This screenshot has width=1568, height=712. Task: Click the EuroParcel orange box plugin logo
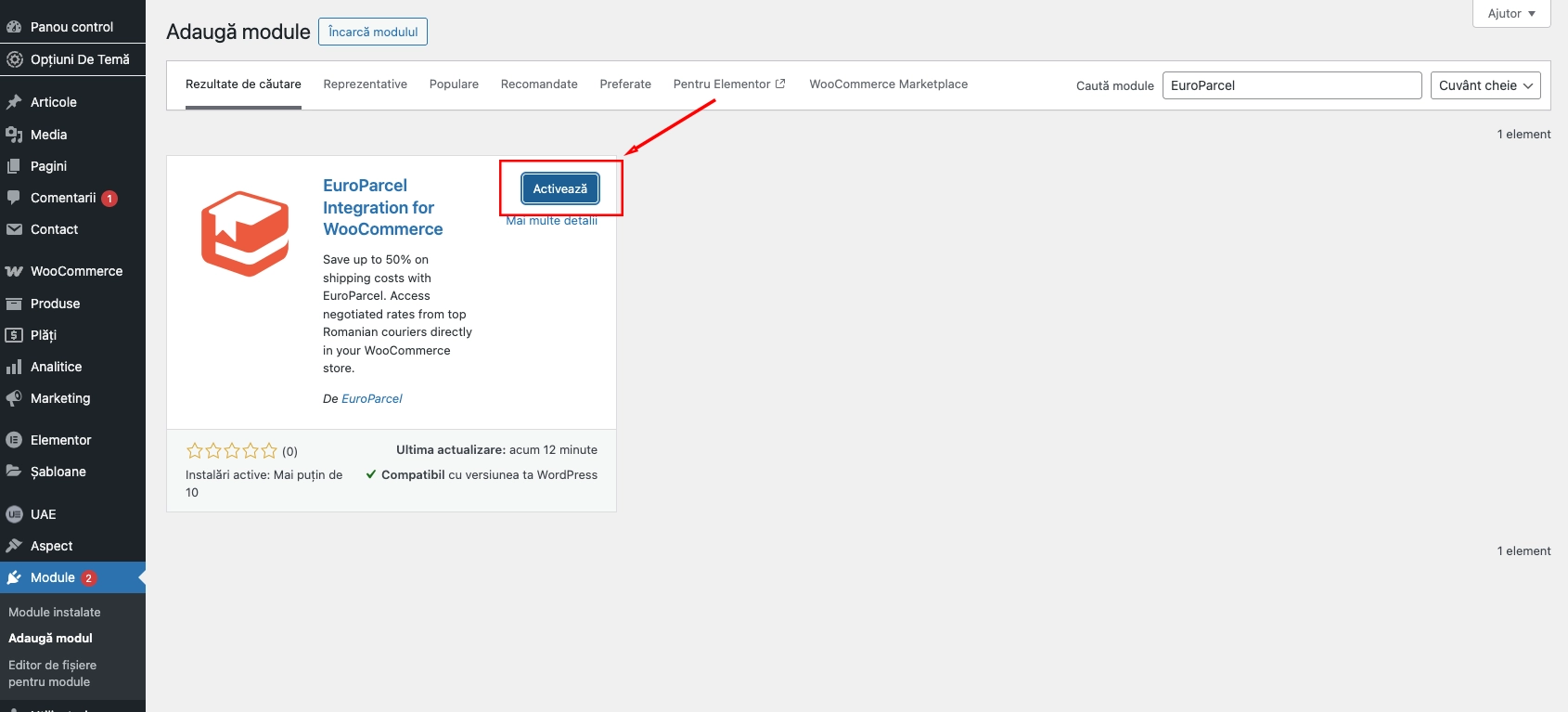(x=245, y=234)
